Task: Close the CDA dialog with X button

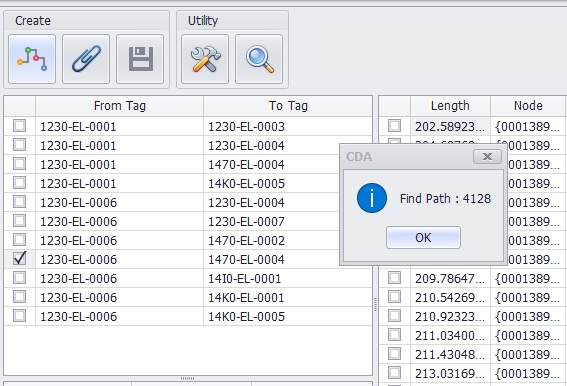Action: (487, 156)
